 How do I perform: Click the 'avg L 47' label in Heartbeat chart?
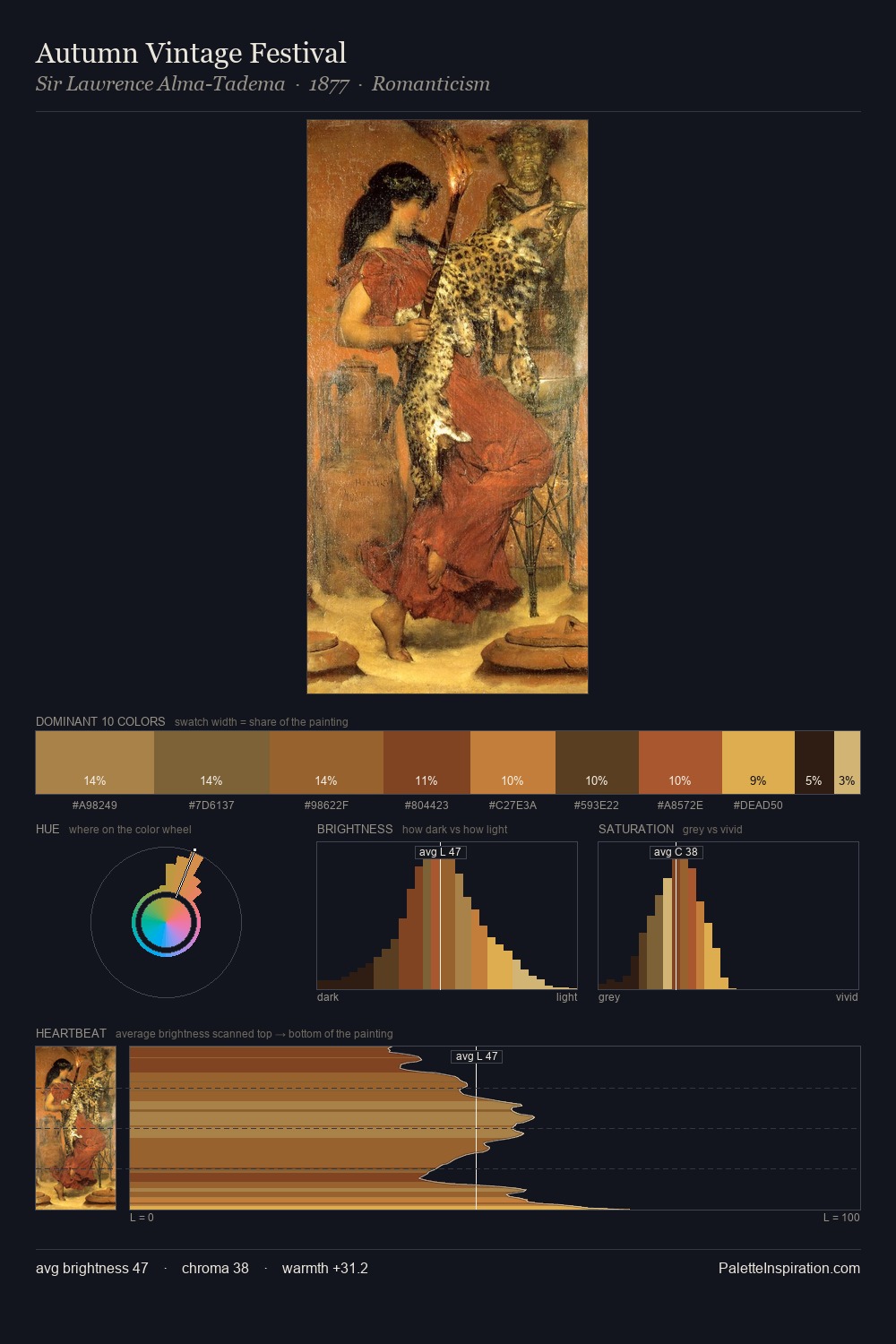coord(476,1056)
